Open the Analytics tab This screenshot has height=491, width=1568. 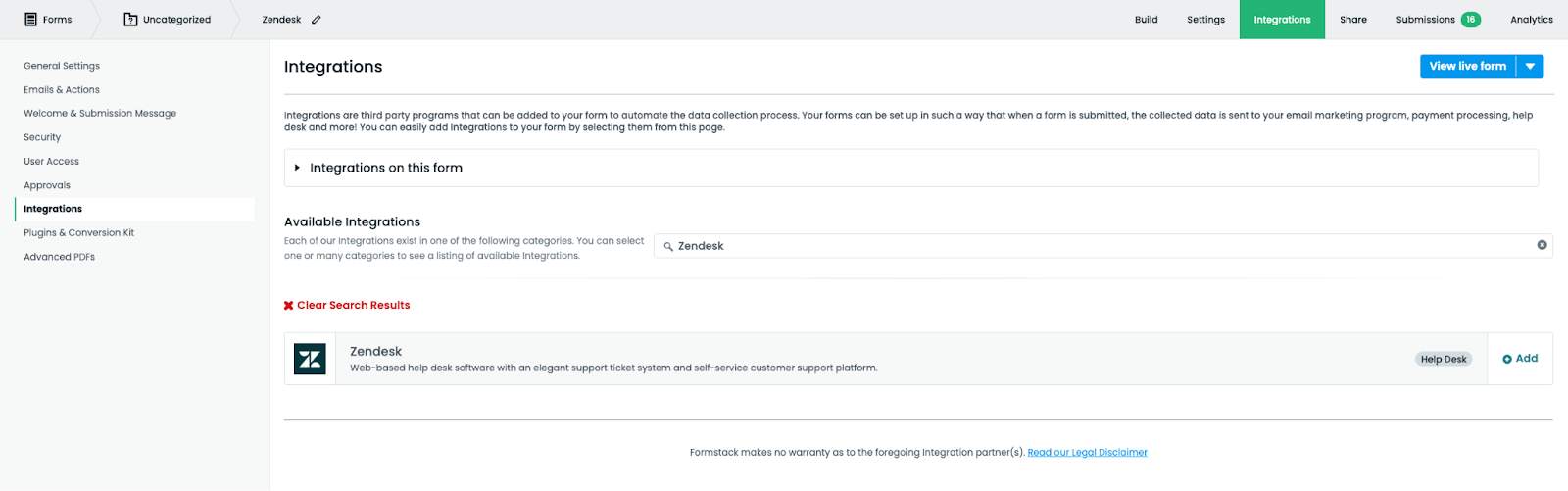(x=1531, y=20)
